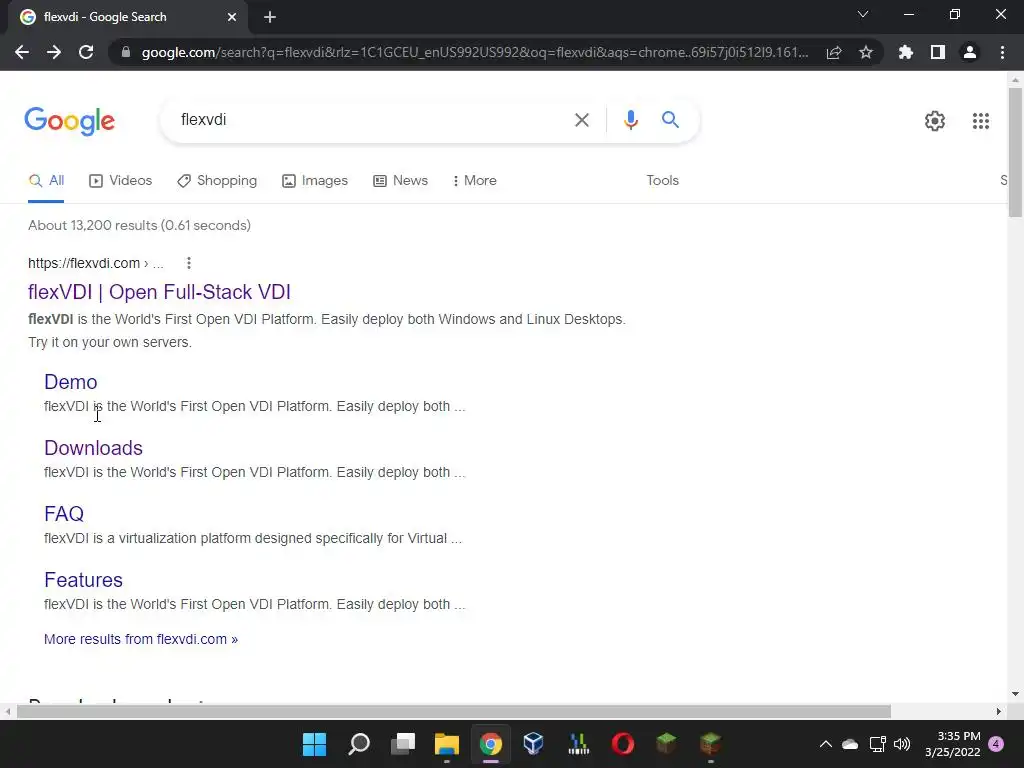
Task: Submit search with the magnifier icon
Action: tap(670, 120)
